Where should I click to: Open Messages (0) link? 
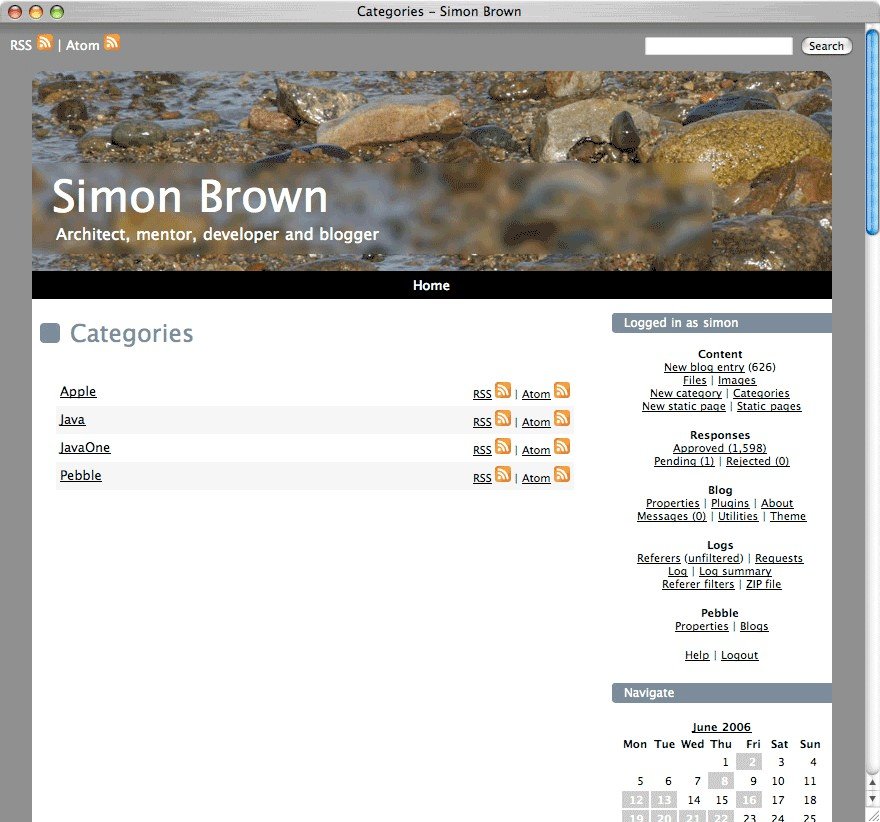coord(671,516)
